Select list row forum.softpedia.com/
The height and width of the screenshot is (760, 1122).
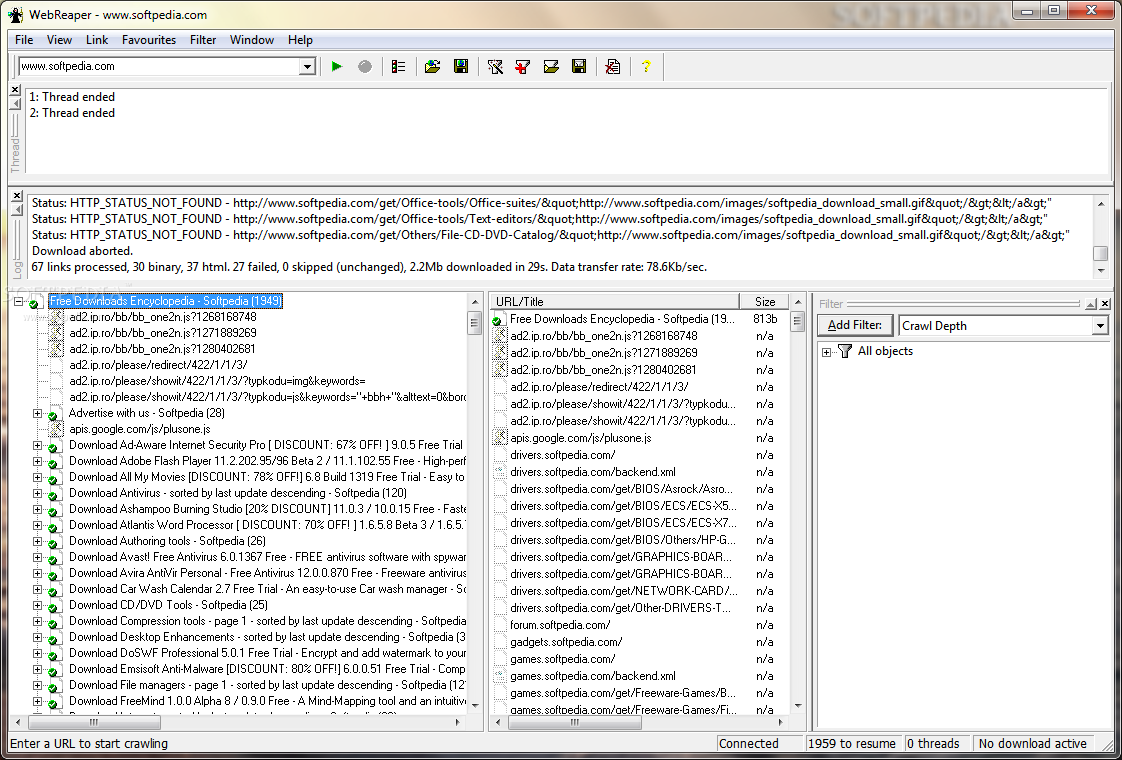coord(560,625)
